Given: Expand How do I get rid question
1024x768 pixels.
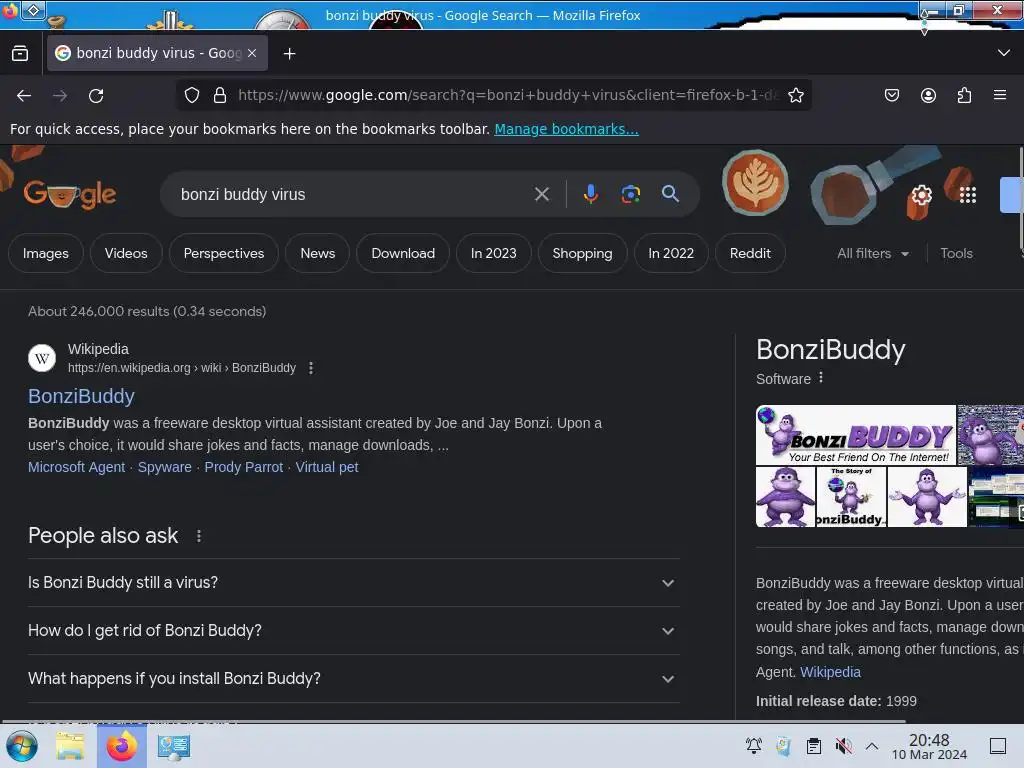Looking at the screenshot, I should tap(353, 630).
